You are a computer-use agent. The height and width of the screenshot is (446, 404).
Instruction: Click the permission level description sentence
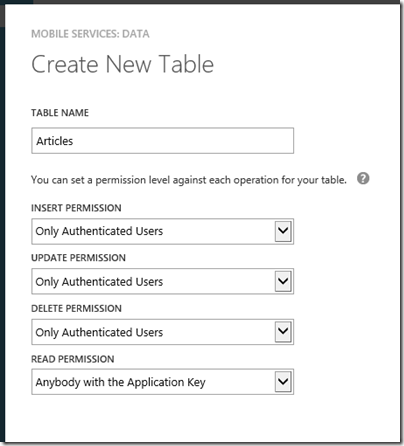pyautogui.click(x=189, y=180)
